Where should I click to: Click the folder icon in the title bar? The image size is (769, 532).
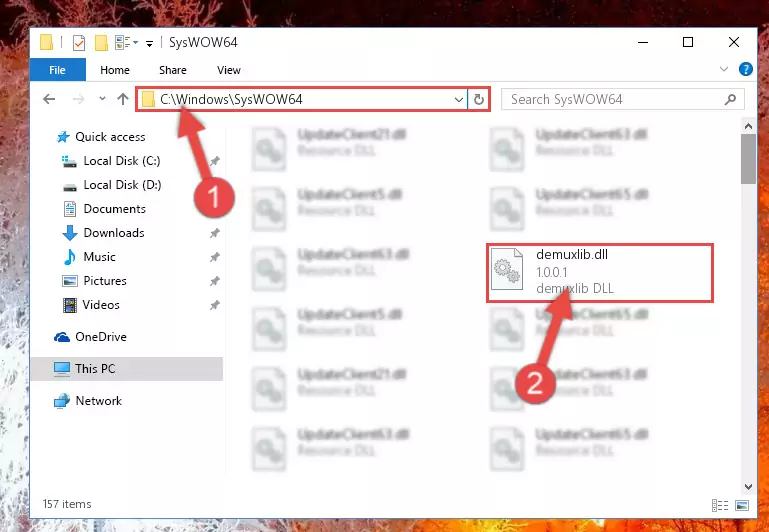click(x=47, y=43)
